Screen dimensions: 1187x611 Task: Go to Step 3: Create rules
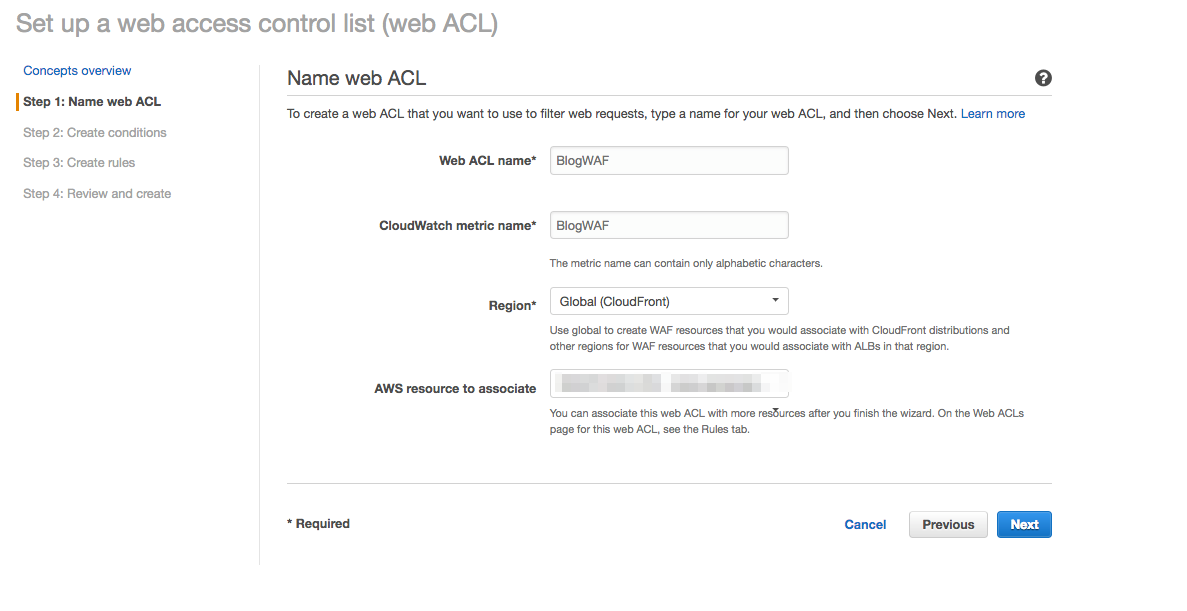79,163
